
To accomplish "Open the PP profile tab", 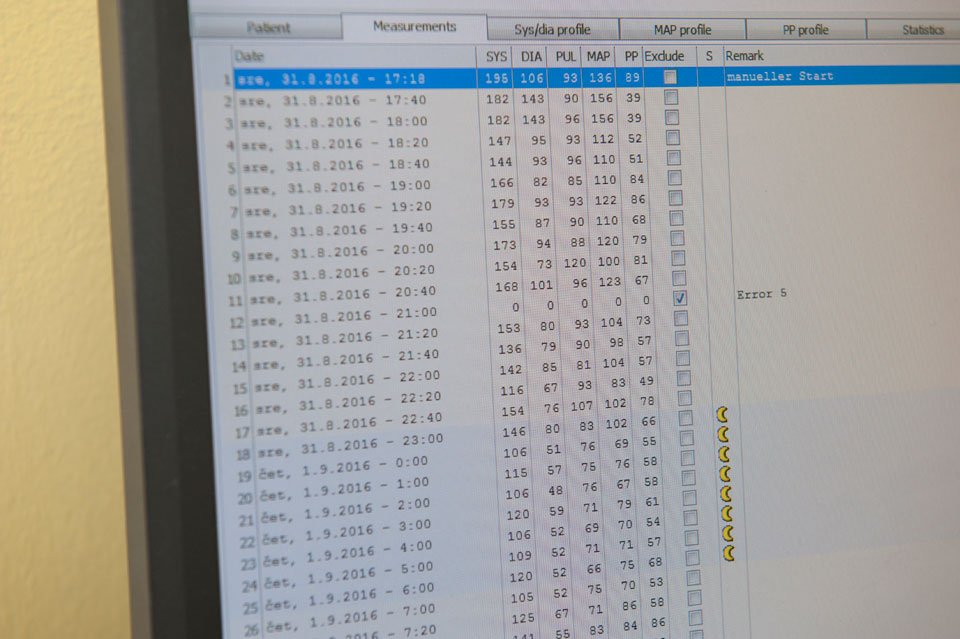I will (x=806, y=30).
